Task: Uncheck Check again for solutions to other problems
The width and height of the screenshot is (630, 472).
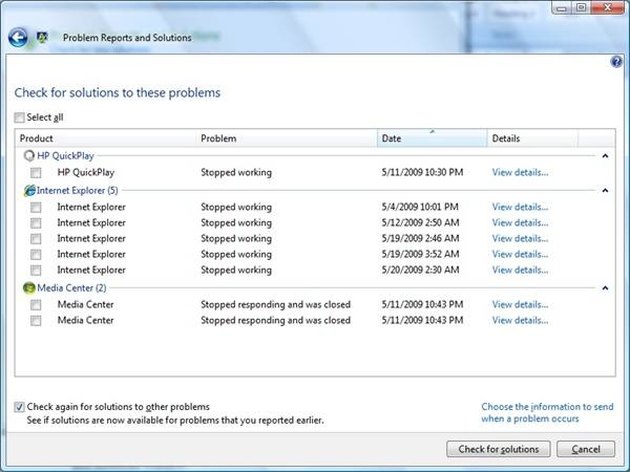Action: click(19, 407)
